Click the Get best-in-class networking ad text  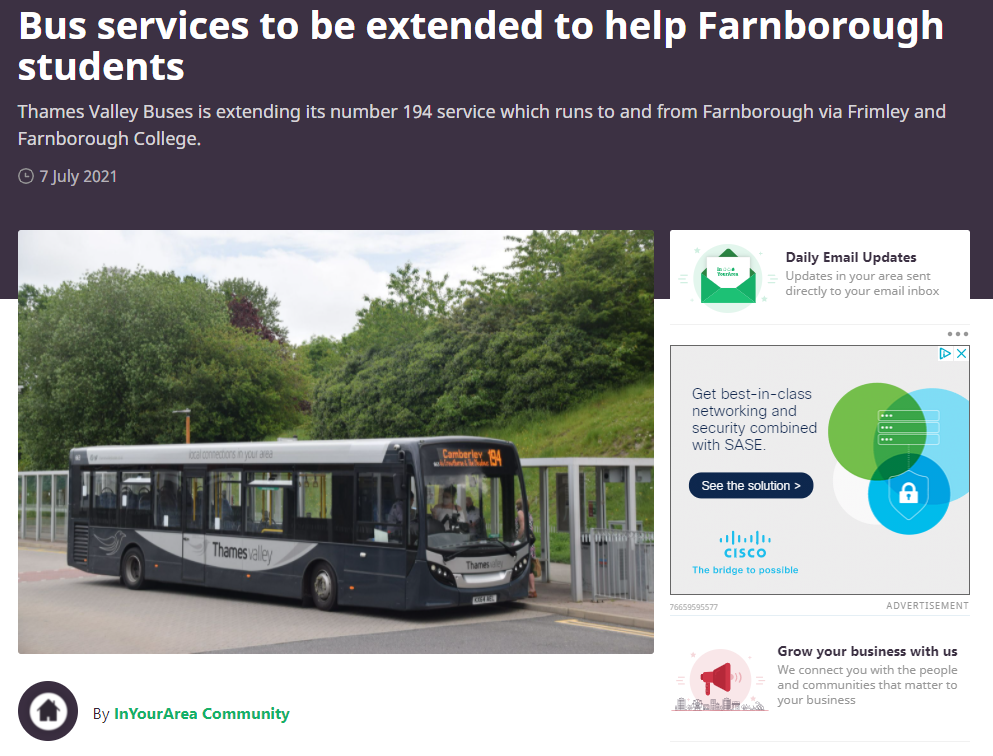[x=754, y=419]
